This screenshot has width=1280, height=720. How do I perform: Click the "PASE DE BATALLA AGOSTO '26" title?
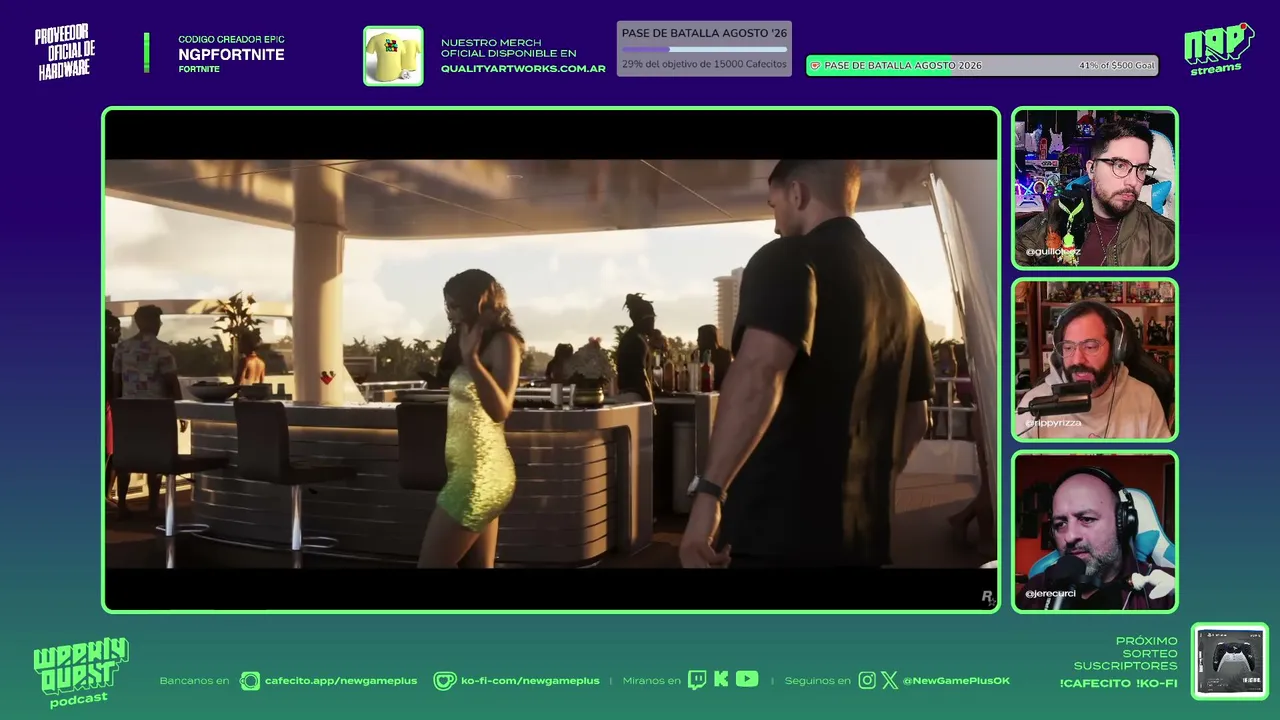tap(704, 33)
